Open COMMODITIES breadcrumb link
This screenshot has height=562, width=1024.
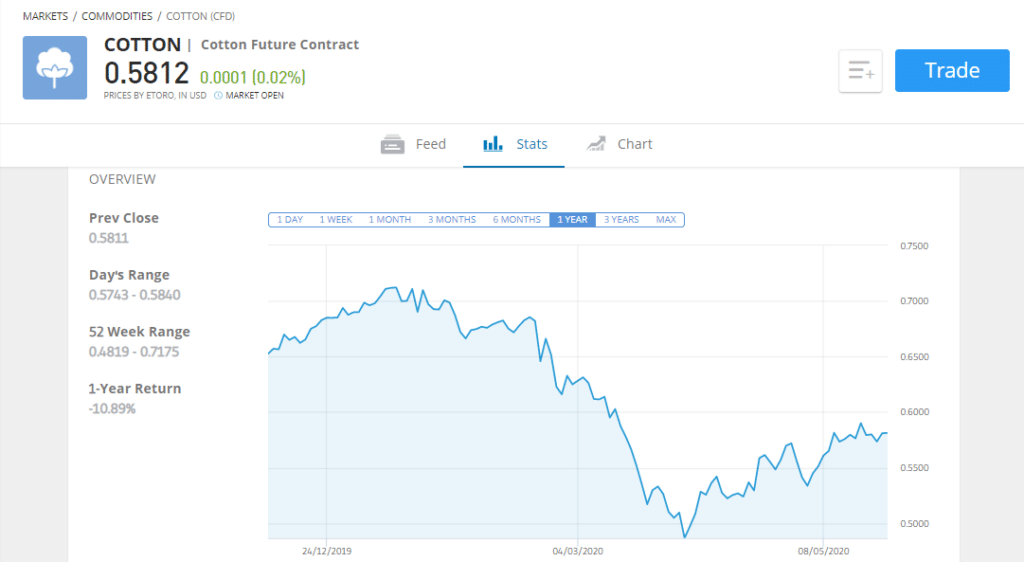click(x=117, y=16)
